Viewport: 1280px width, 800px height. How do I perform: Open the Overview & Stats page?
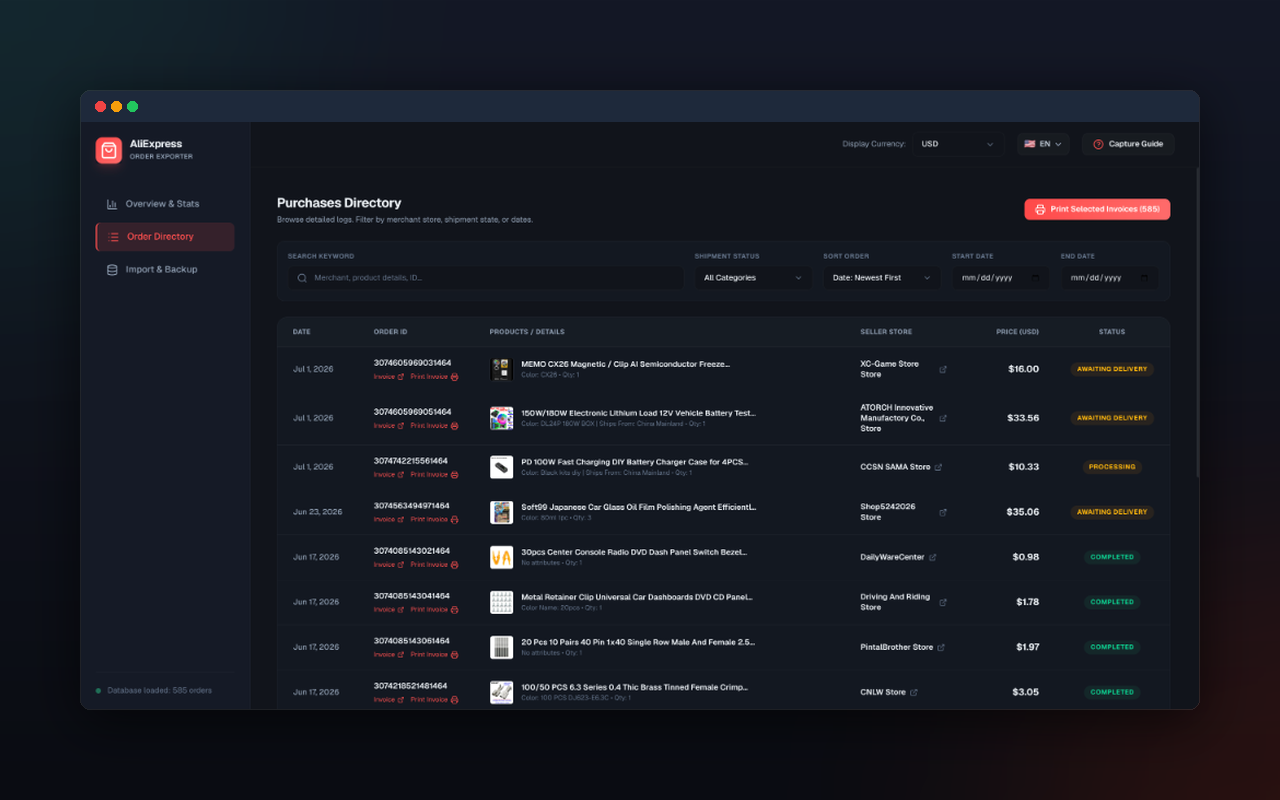(x=164, y=204)
